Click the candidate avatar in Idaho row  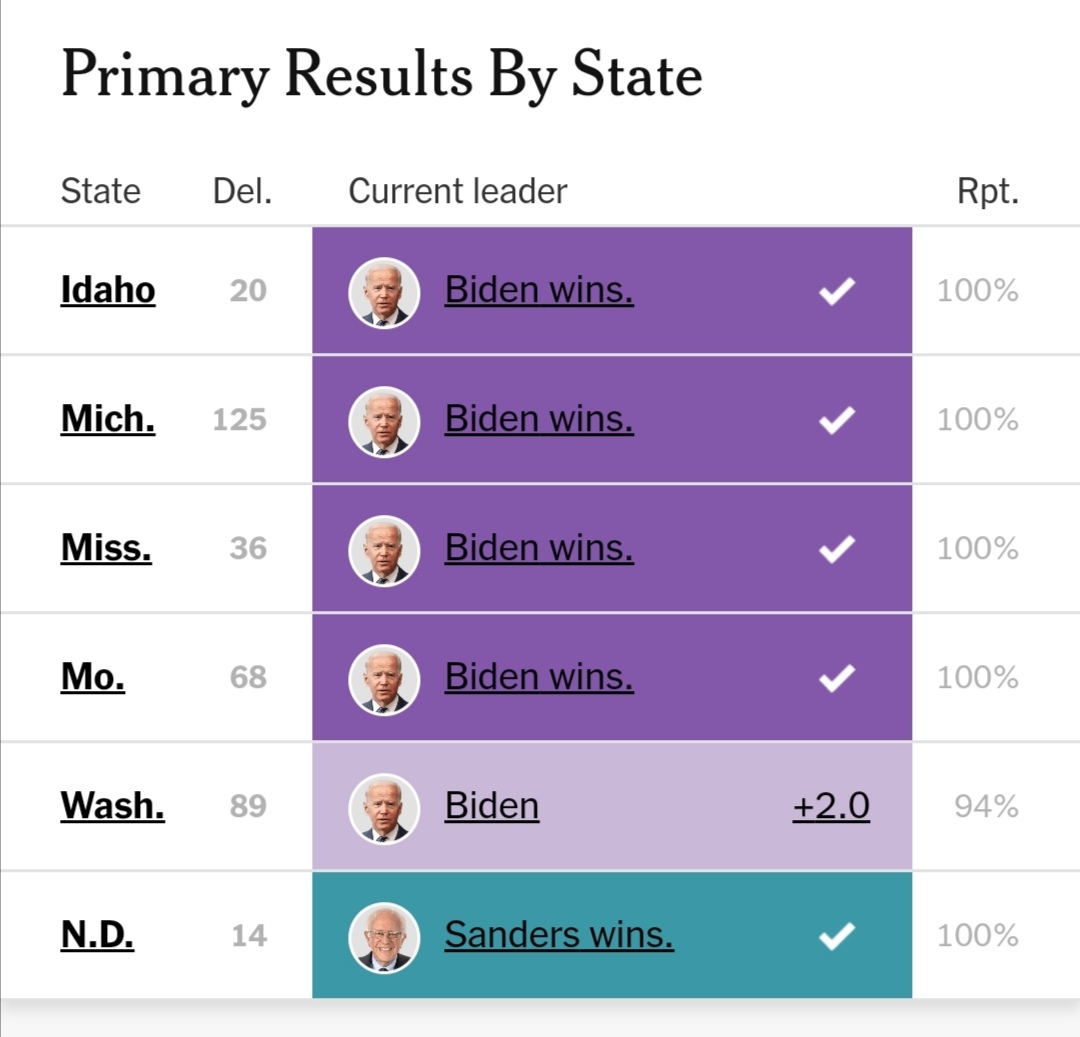point(384,292)
